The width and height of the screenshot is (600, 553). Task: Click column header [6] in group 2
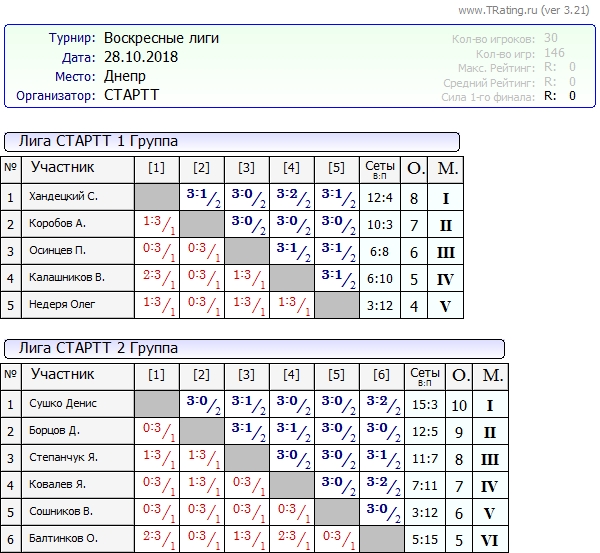[x=381, y=375]
